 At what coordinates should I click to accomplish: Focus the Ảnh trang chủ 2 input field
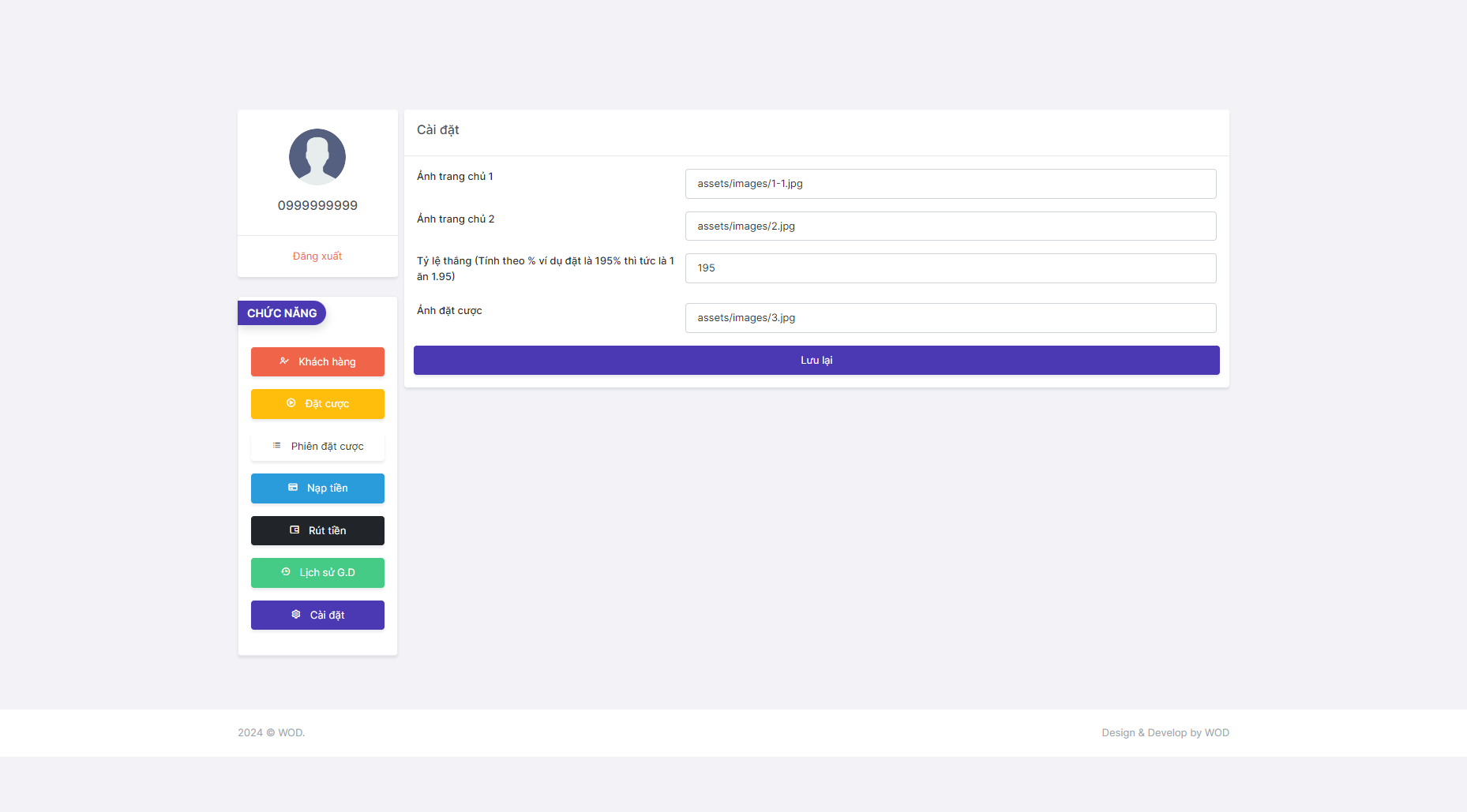pos(951,226)
